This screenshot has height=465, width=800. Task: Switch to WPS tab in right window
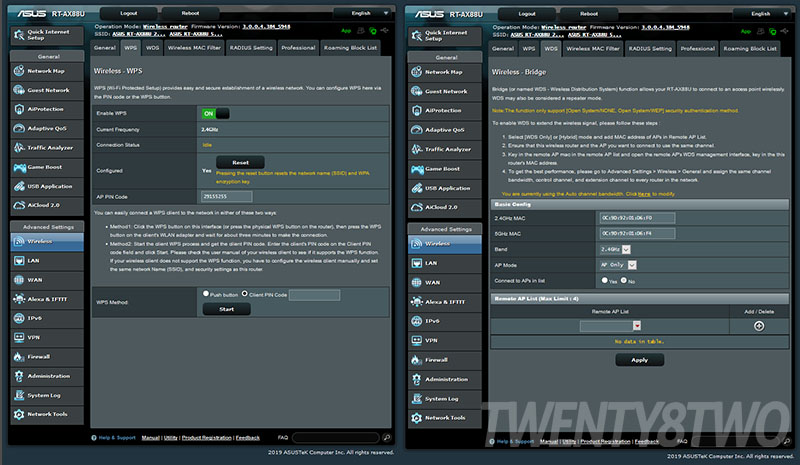pos(529,48)
